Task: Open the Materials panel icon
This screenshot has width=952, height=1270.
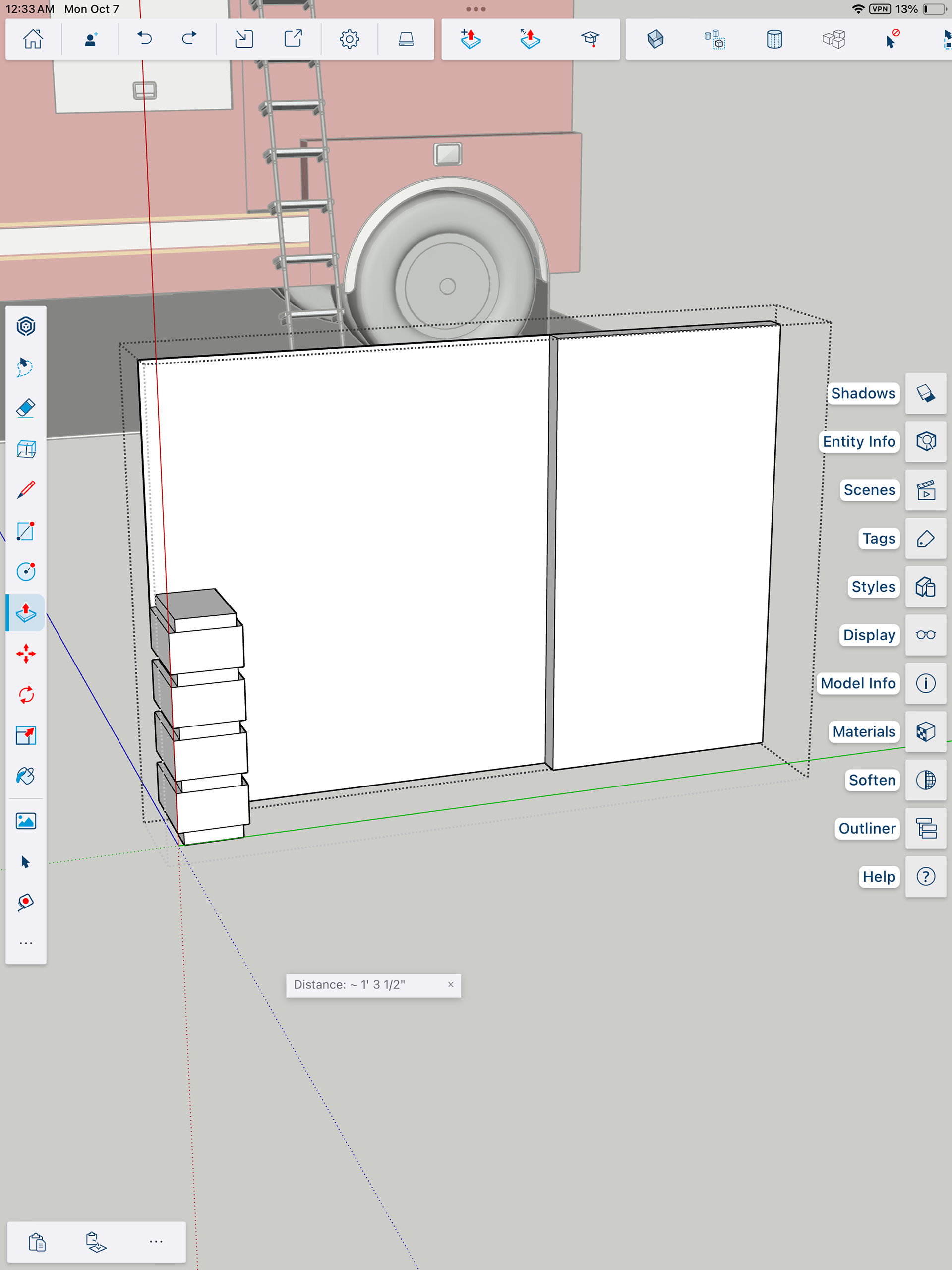Action: click(x=925, y=731)
